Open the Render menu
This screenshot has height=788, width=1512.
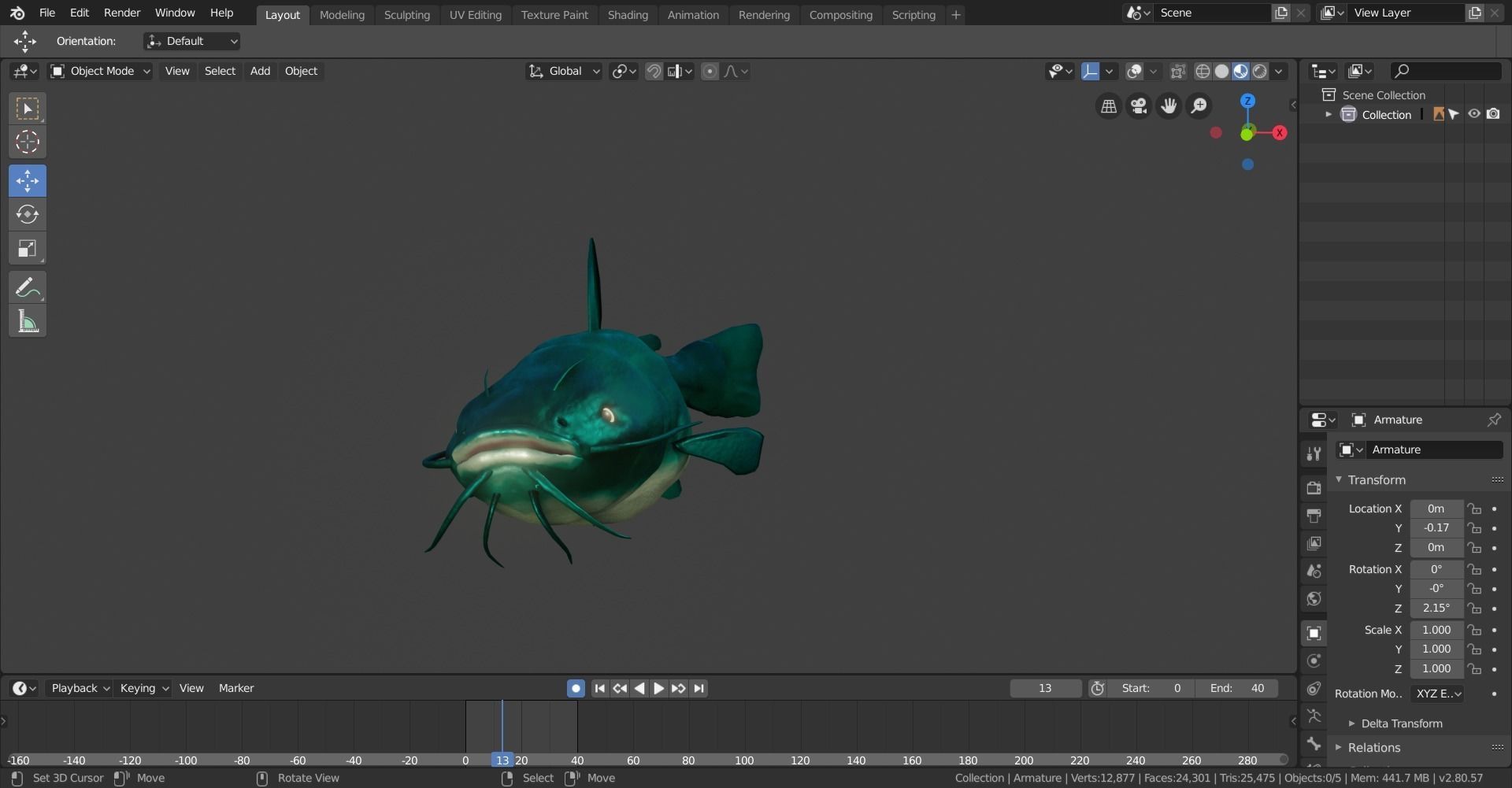122,13
